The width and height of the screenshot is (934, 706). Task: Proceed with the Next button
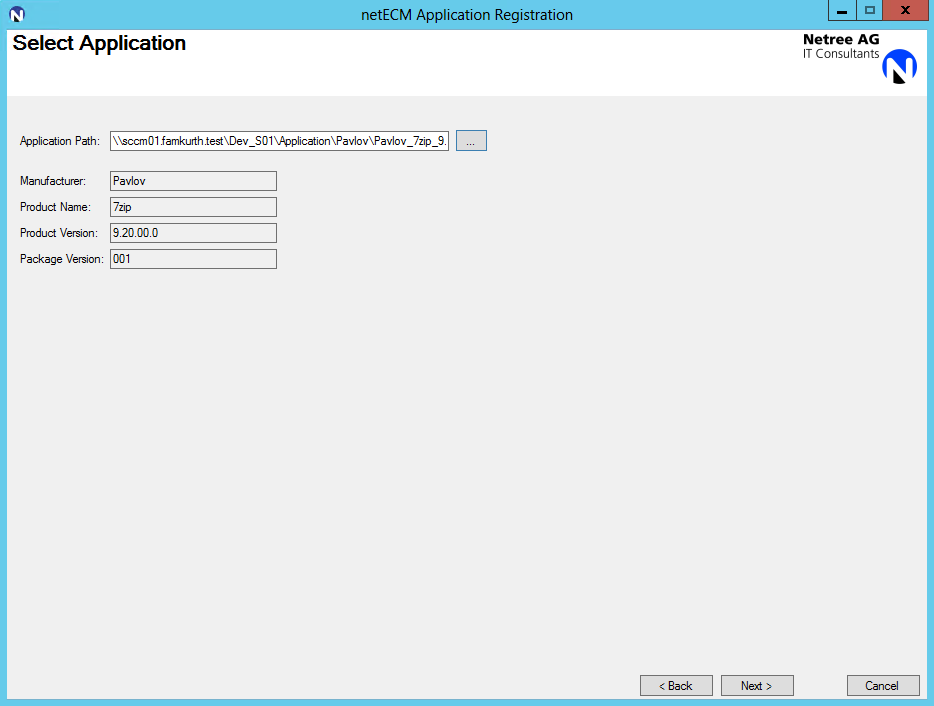point(757,686)
